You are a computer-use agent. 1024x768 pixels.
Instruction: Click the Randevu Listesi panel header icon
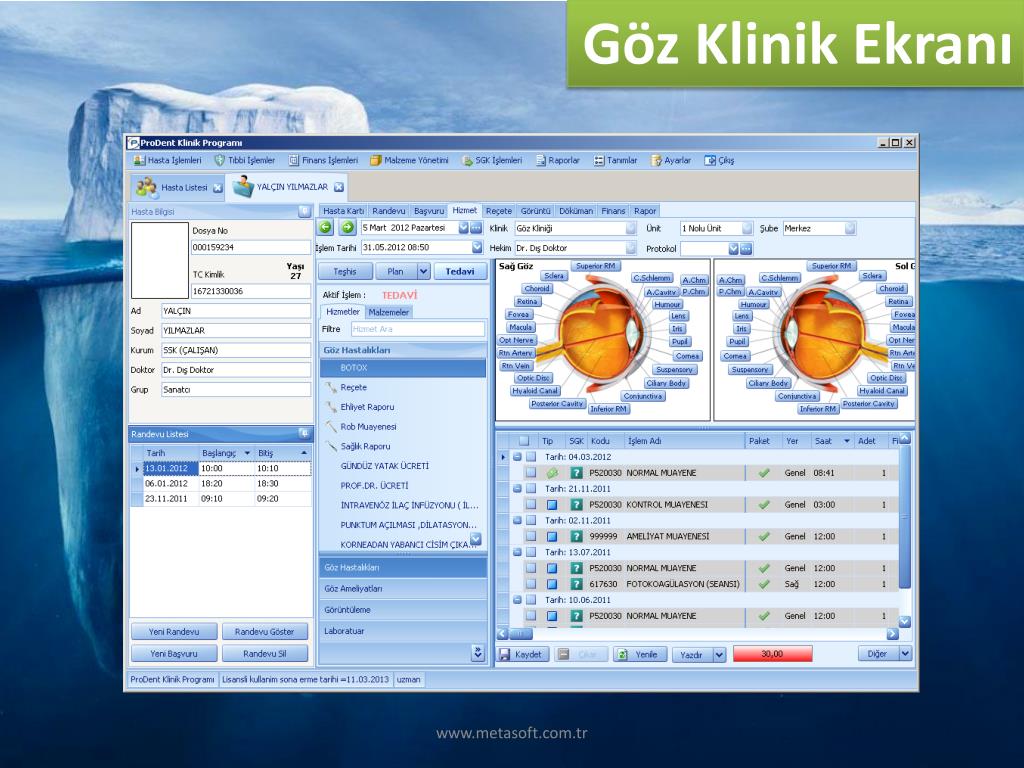click(304, 434)
